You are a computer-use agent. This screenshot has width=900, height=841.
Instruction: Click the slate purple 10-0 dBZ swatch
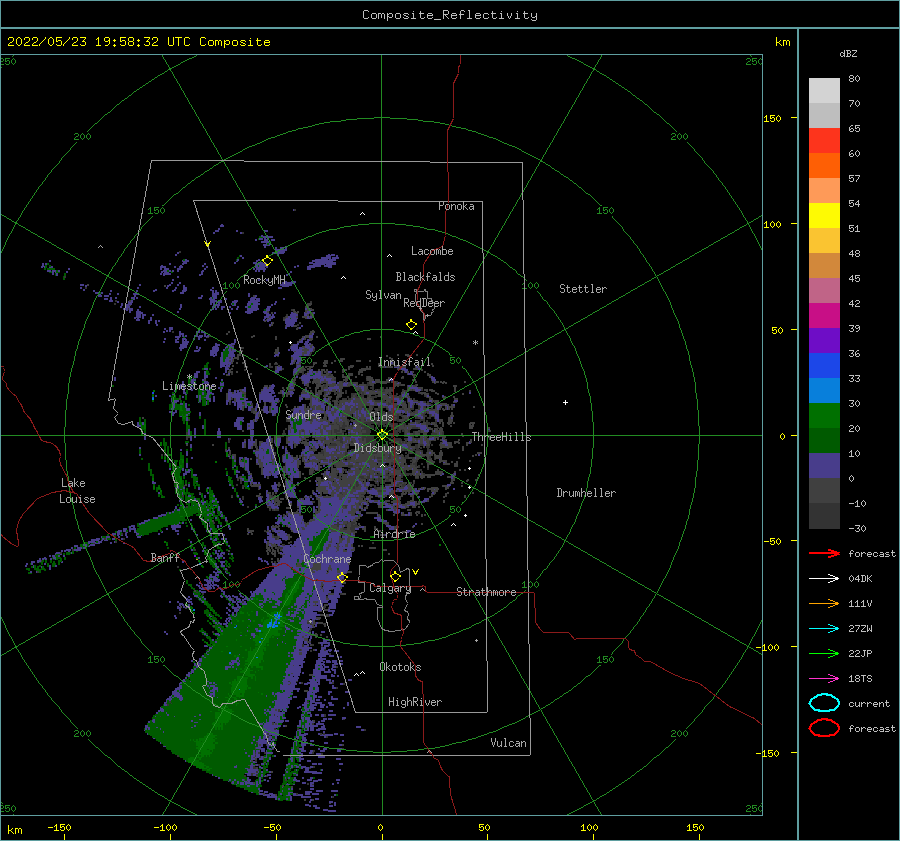click(824, 466)
